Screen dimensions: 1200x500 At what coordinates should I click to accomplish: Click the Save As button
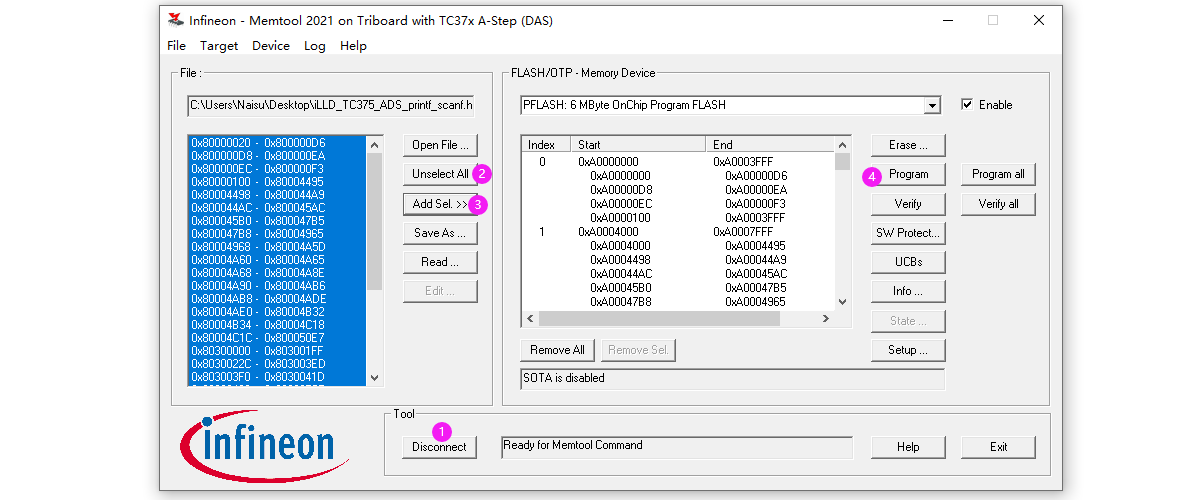coord(440,233)
